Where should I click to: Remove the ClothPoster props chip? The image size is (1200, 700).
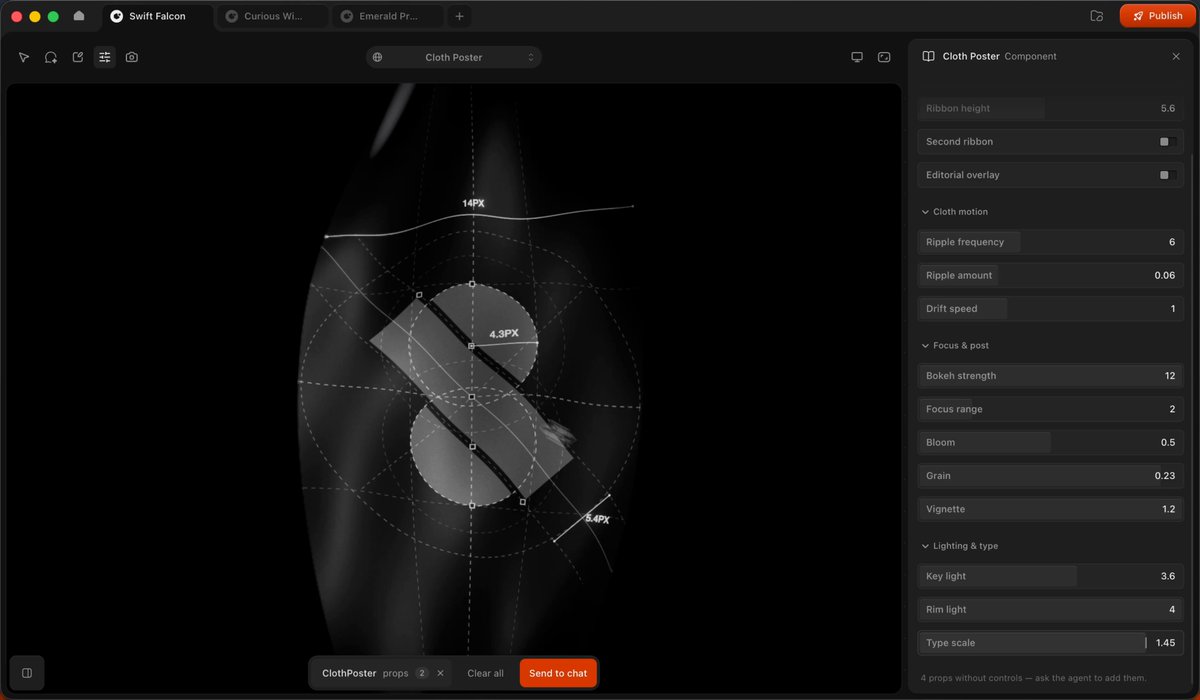[440, 673]
